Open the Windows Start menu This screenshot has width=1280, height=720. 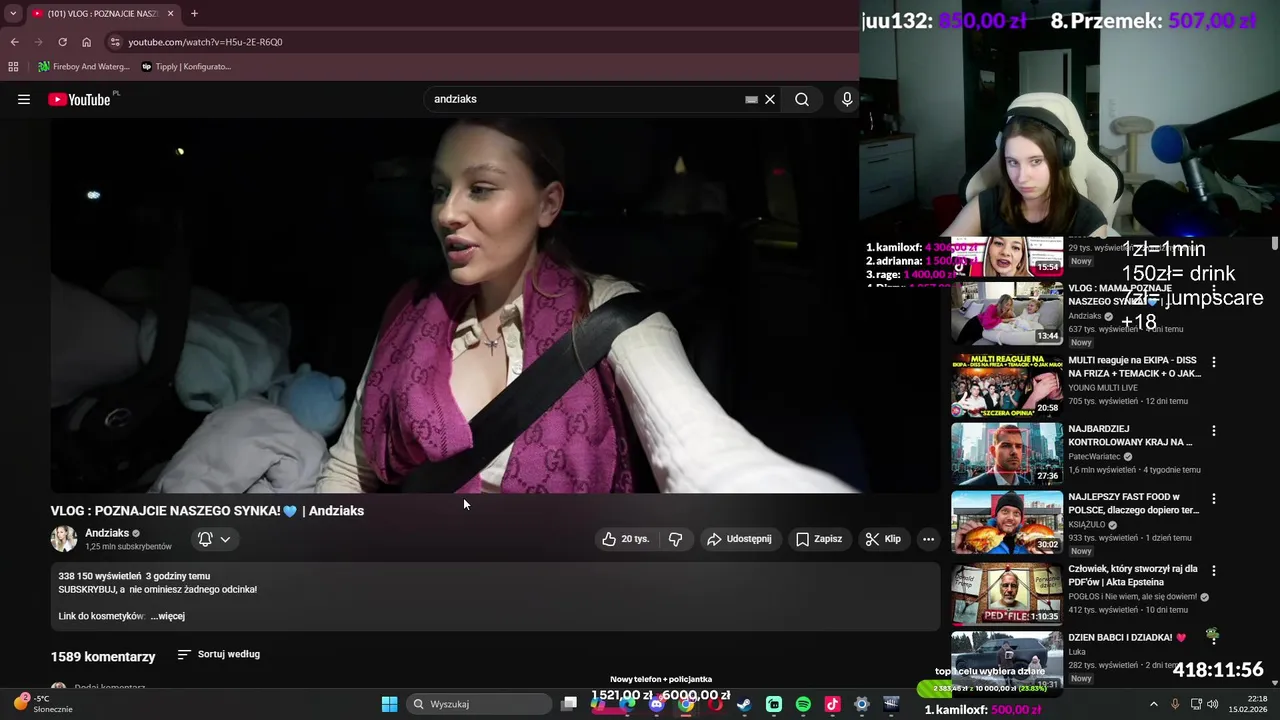pos(389,704)
